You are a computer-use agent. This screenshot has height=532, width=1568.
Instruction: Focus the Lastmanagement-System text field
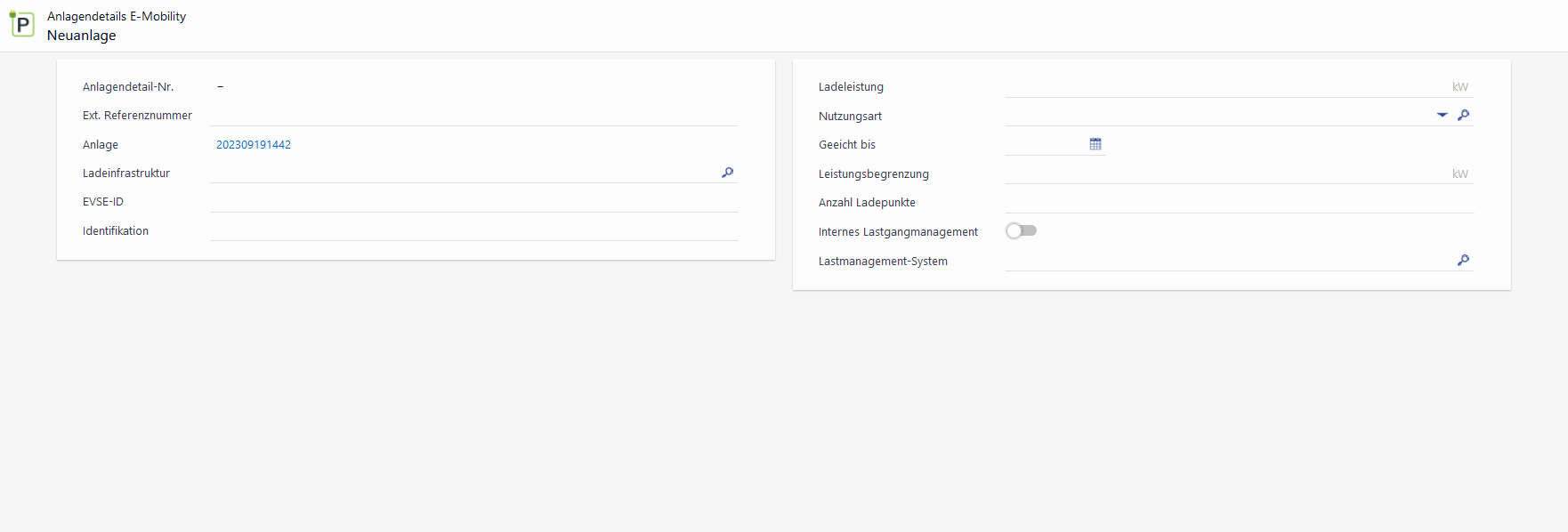pyautogui.click(x=1228, y=261)
